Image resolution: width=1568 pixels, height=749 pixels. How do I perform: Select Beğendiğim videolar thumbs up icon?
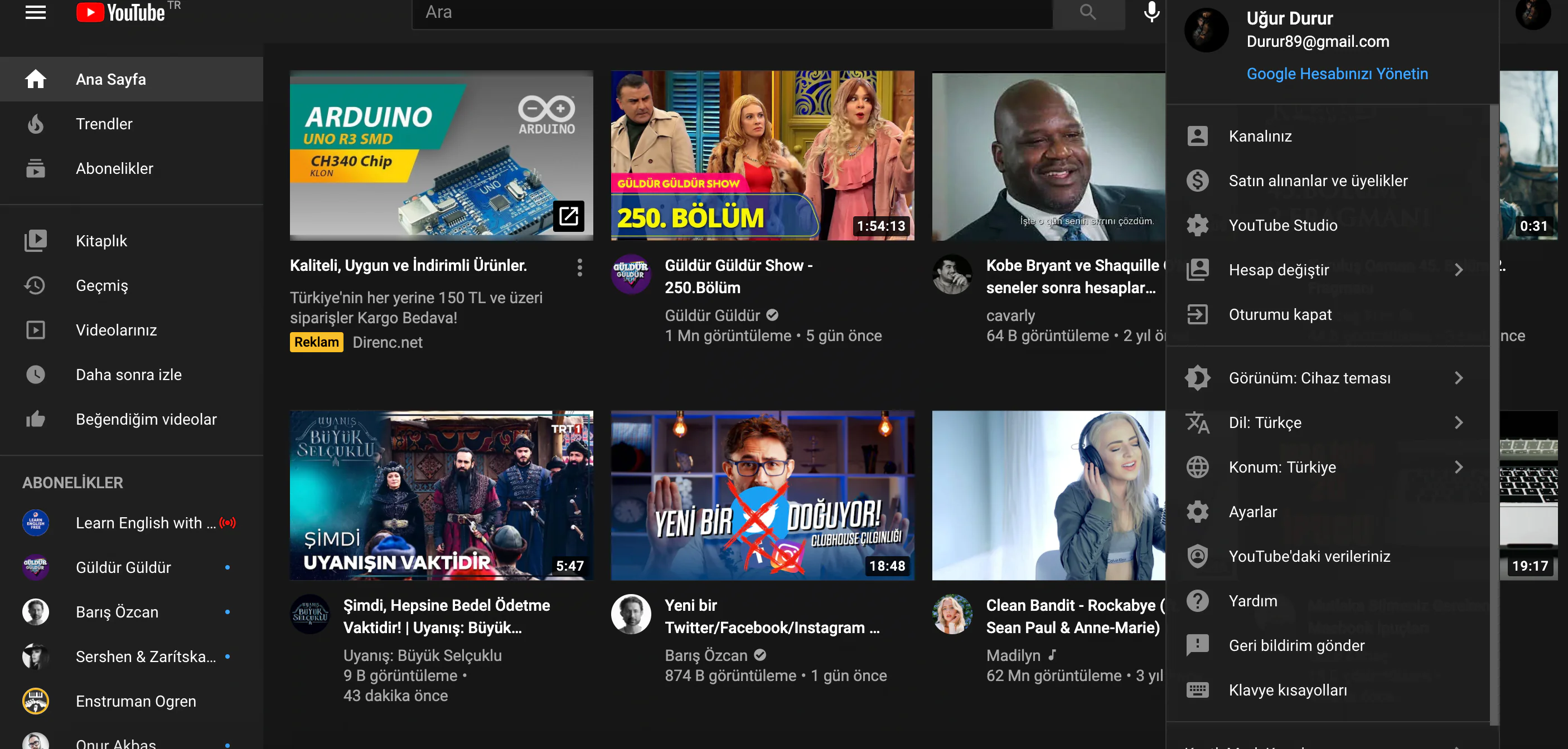pyautogui.click(x=35, y=419)
